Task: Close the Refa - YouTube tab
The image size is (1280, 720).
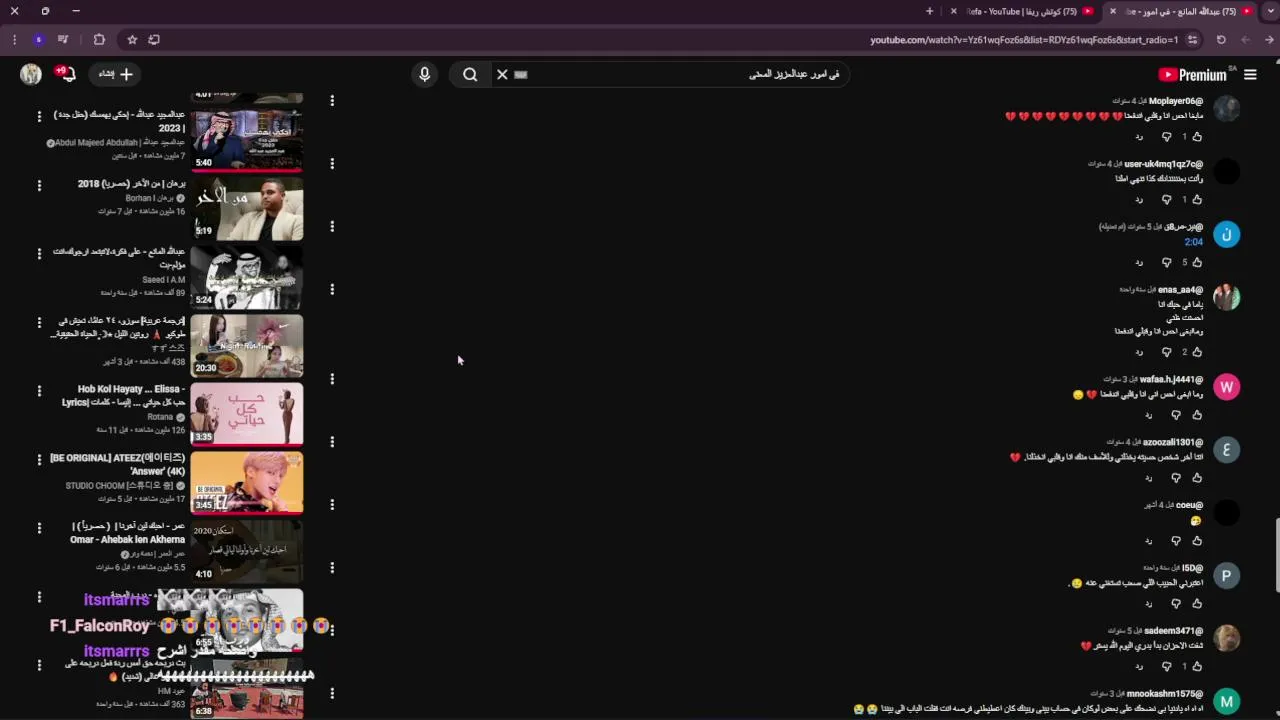Action: point(953,11)
